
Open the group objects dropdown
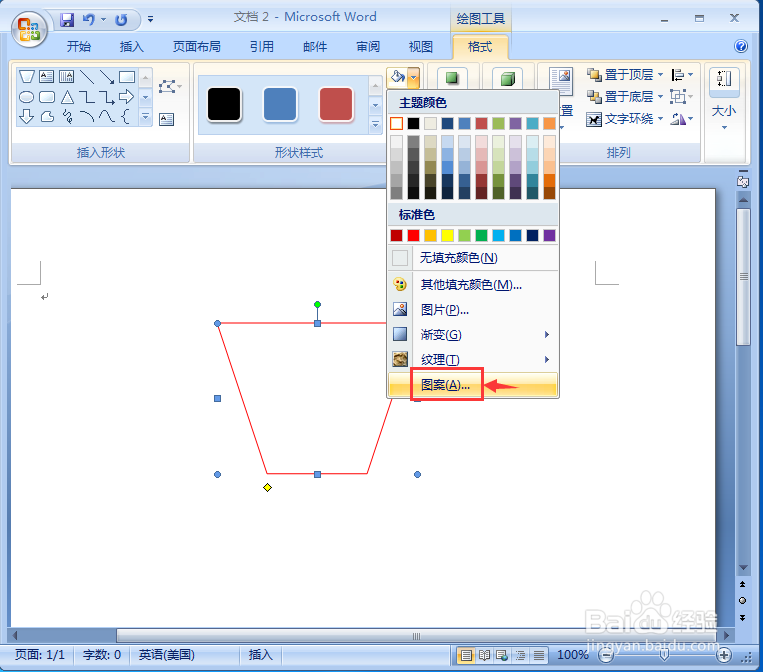click(x=682, y=96)
